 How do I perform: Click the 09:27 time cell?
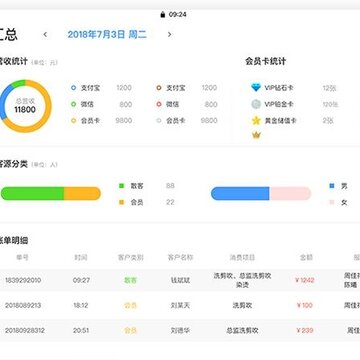81,280
